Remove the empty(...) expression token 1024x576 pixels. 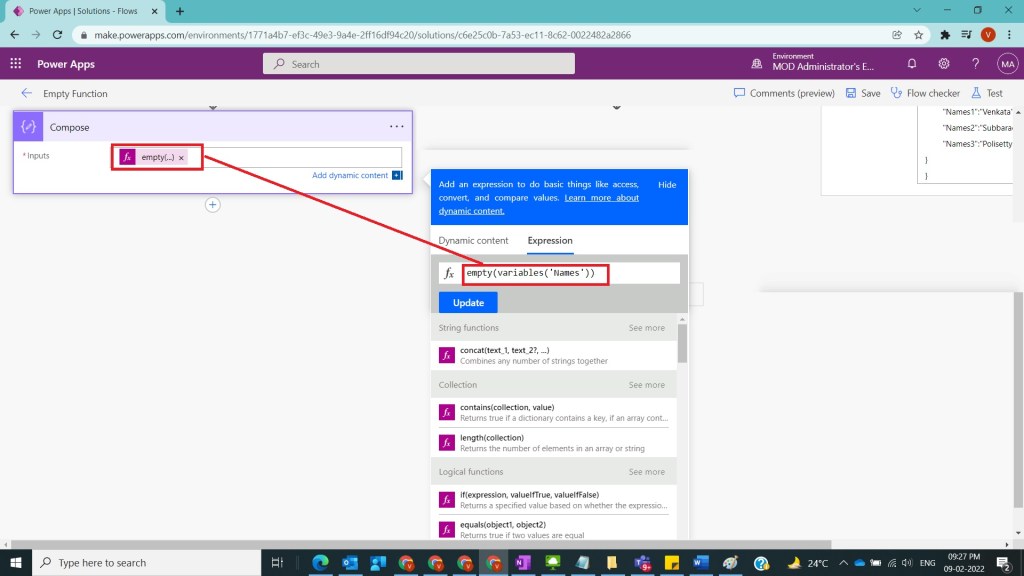tap(181, 158)
